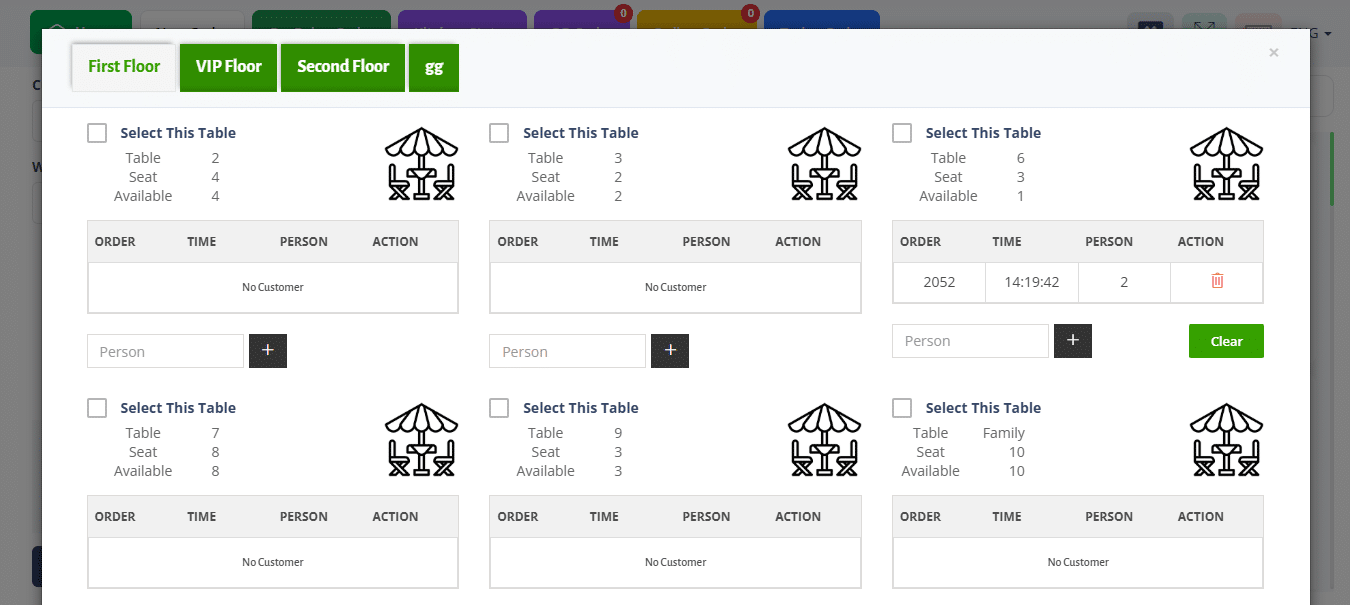The height and width of the screenshot is (605, 1350).
Task: Check Select This Table for Table 9
Action: (x=499, y=408)
